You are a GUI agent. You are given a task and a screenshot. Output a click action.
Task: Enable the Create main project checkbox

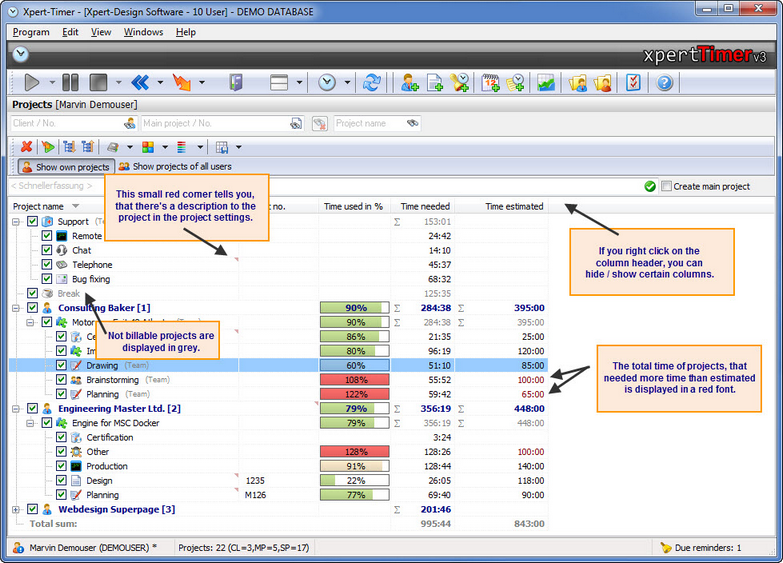tap(666, 186)
